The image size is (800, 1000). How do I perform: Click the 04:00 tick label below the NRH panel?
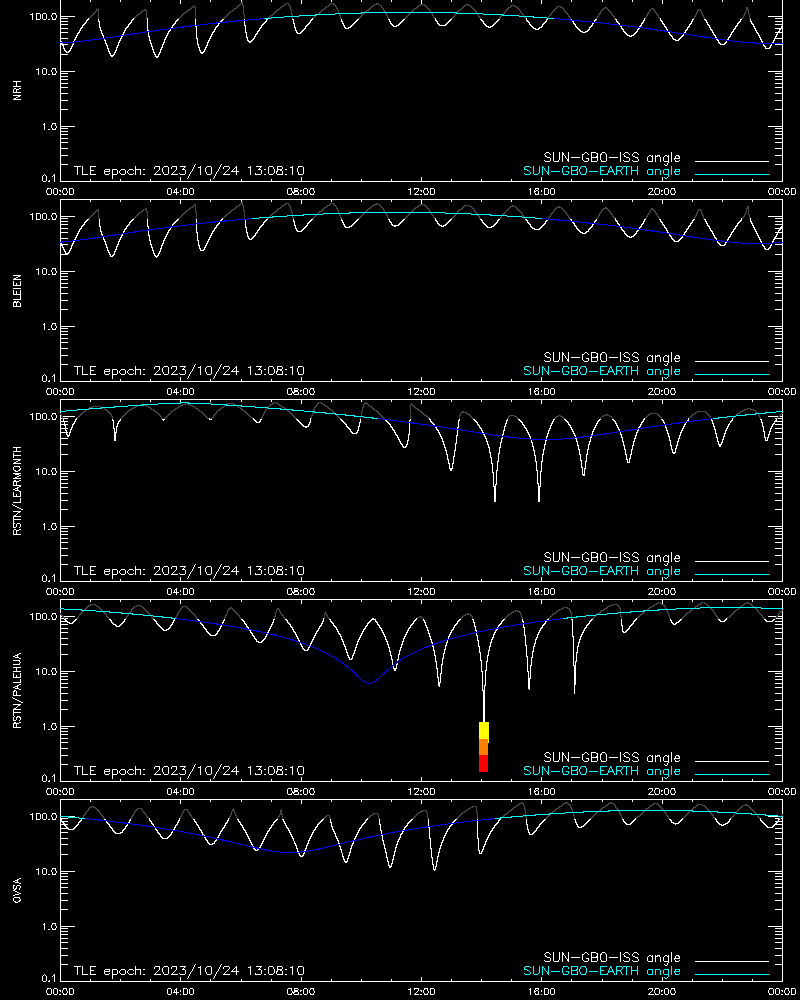181,192
